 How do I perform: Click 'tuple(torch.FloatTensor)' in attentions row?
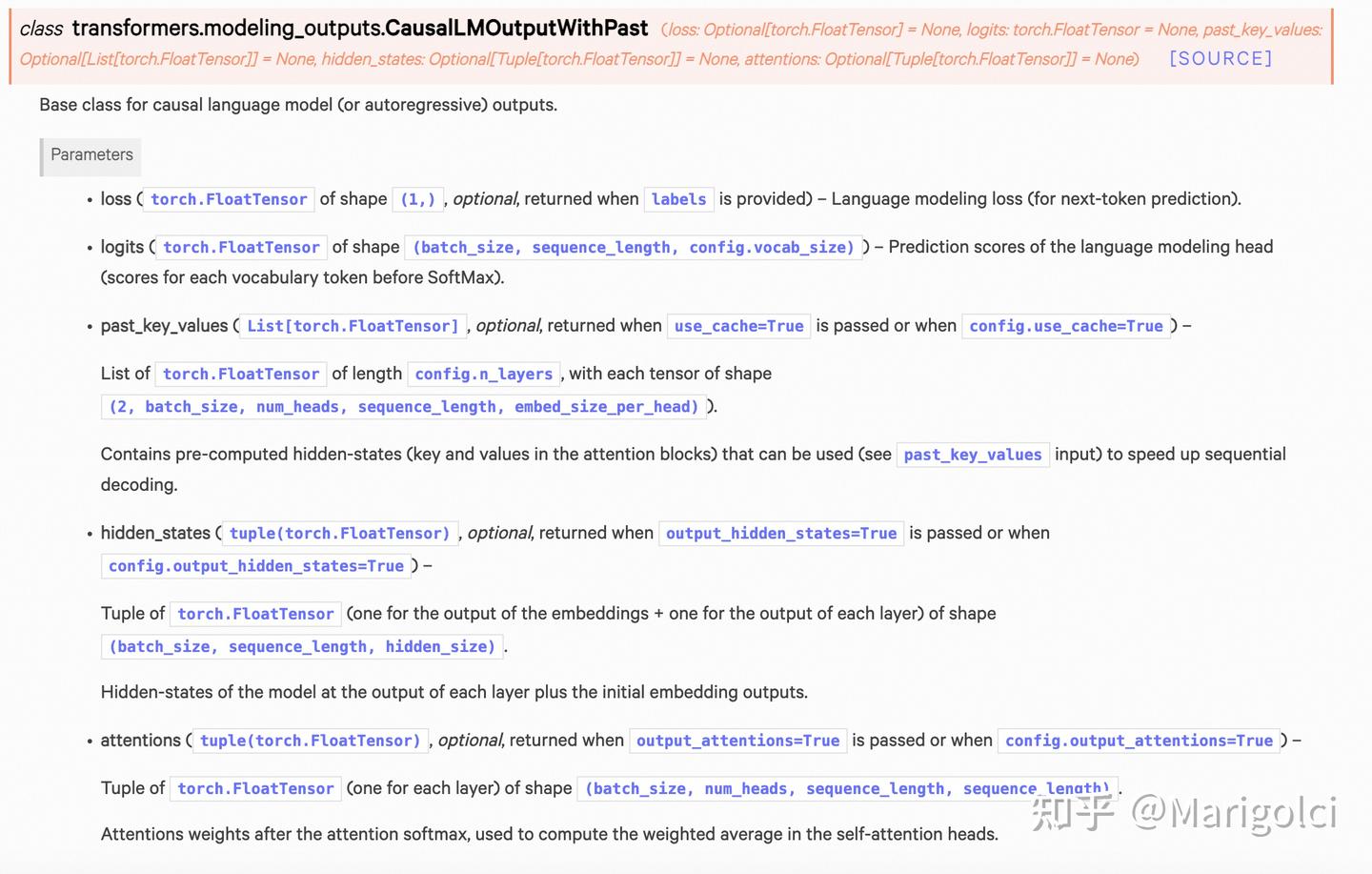coord(310,741)
